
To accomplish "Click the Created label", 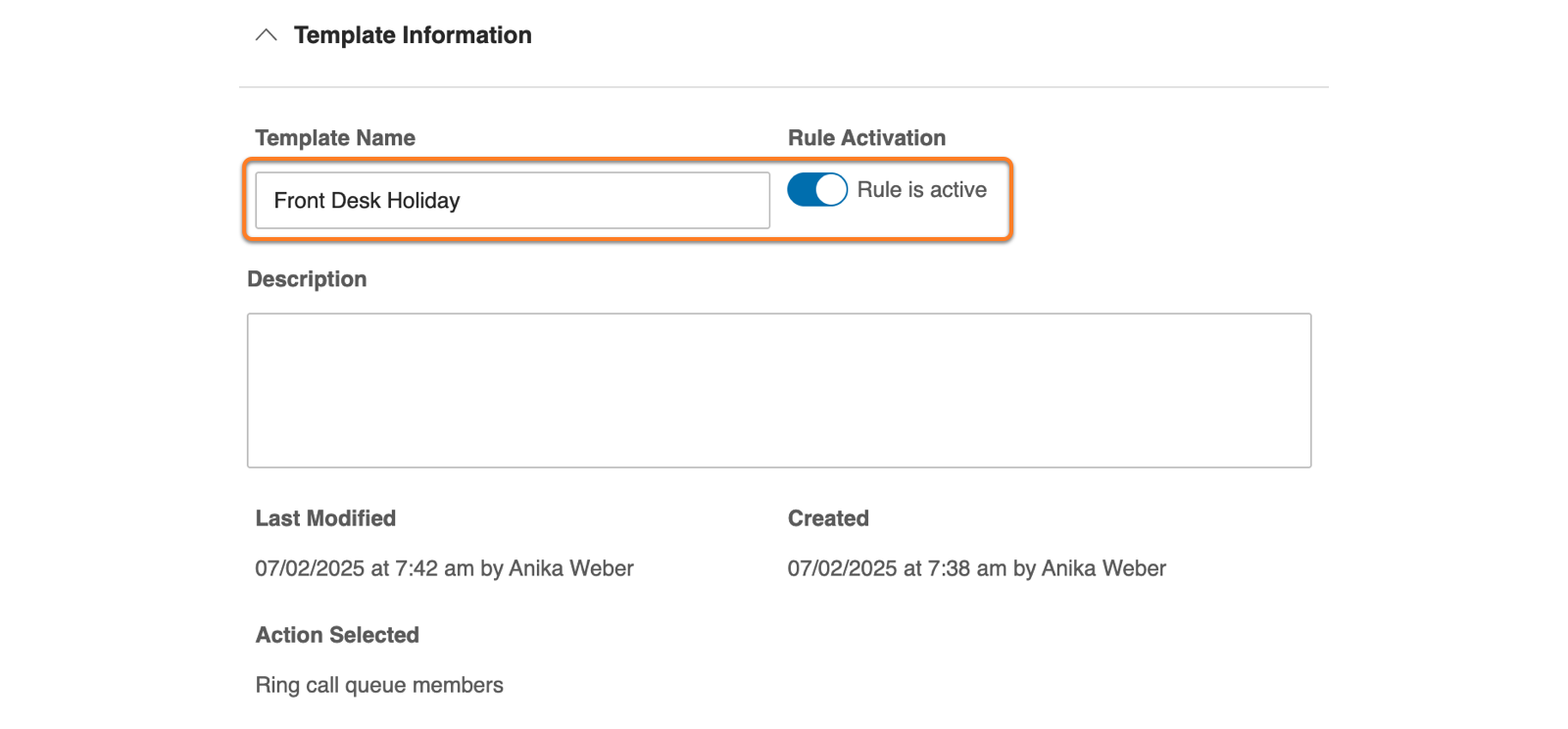I will pyautogui.click(x=828, y=518).
